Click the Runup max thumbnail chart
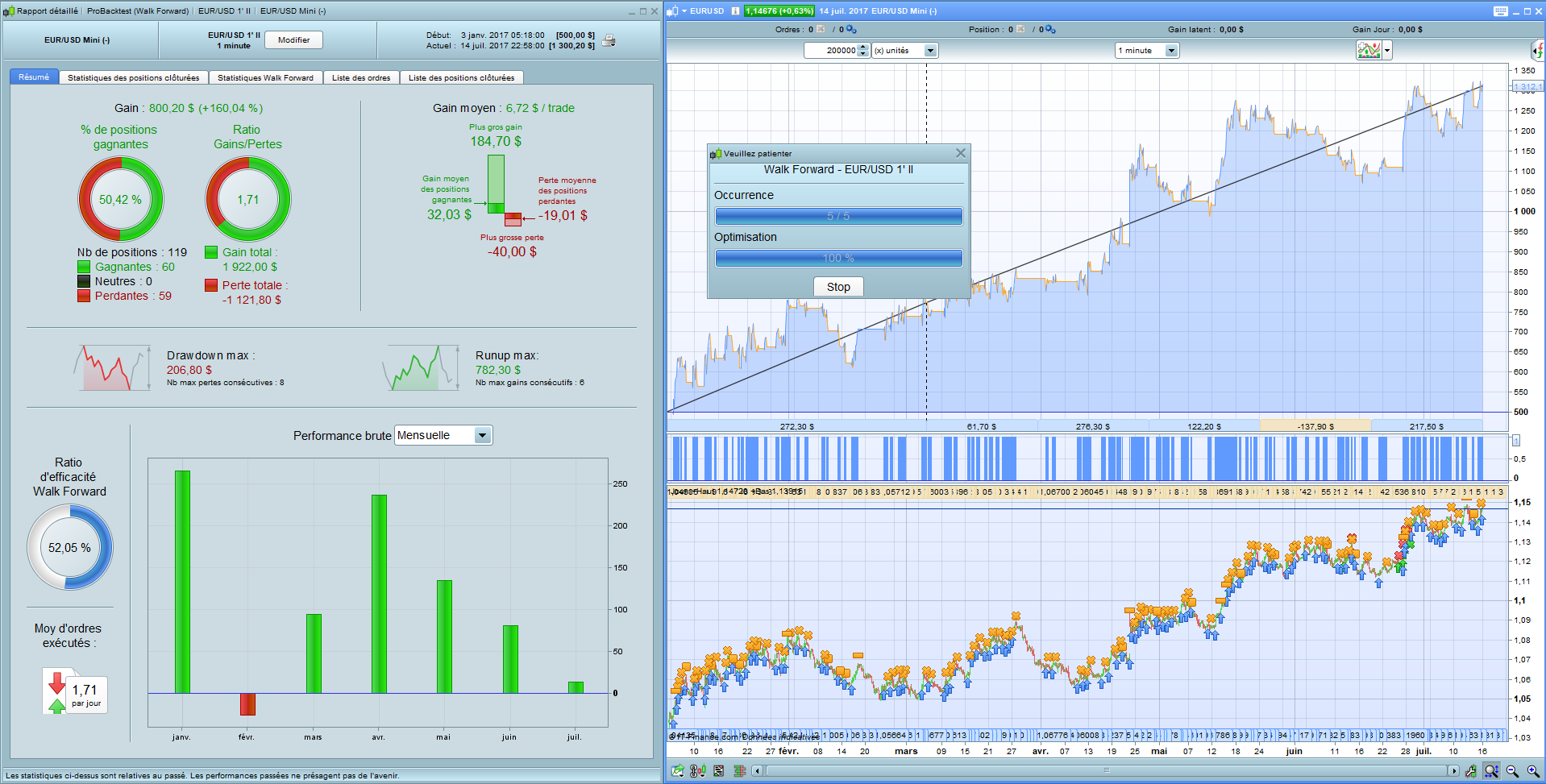The height and width of the screenshot is (784, 1546). point(422,368)
